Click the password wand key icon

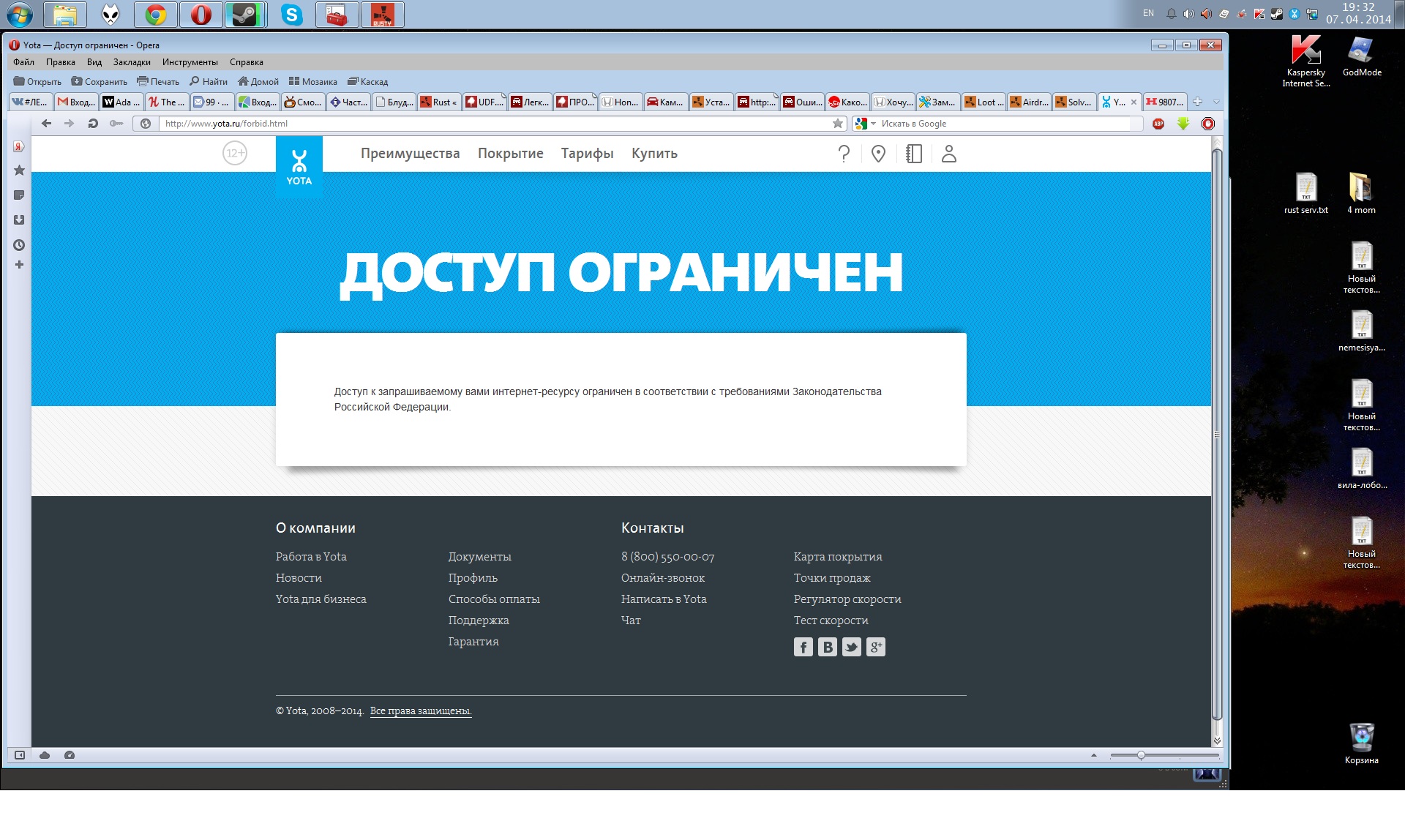[116, 124]
